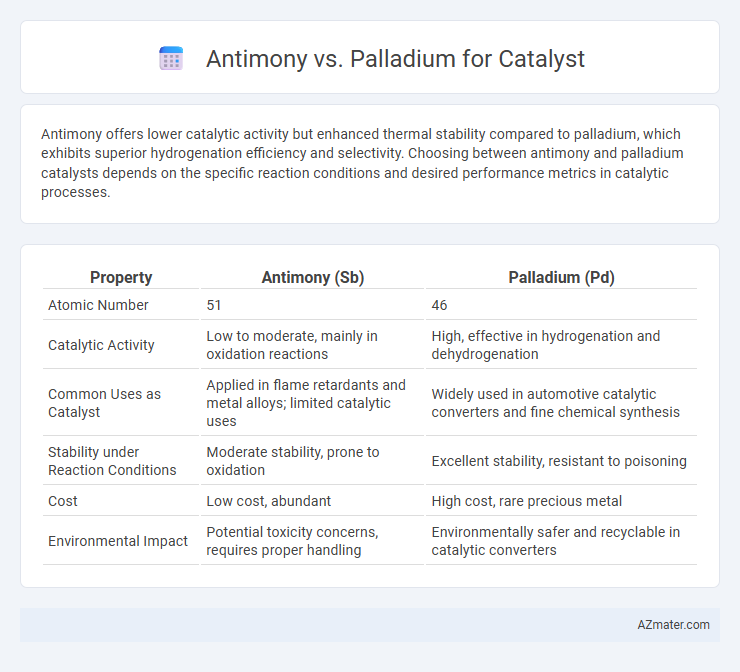Click the title 'Antimony vs. Palladium for Catalyst'
The height and width of the screenshot is (672, 740).
click(x=395, y=59)
